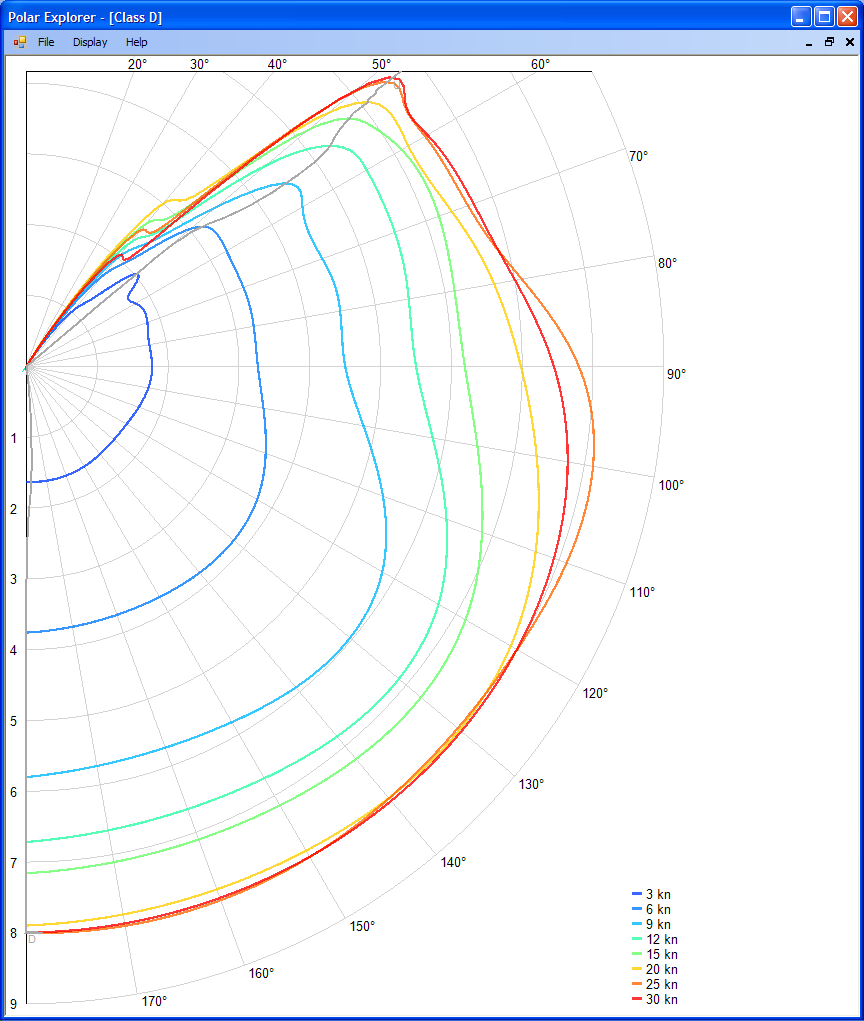The image size is (864, 1021).
Task: Click the 70° angle label
Action: tap(639, 156)
